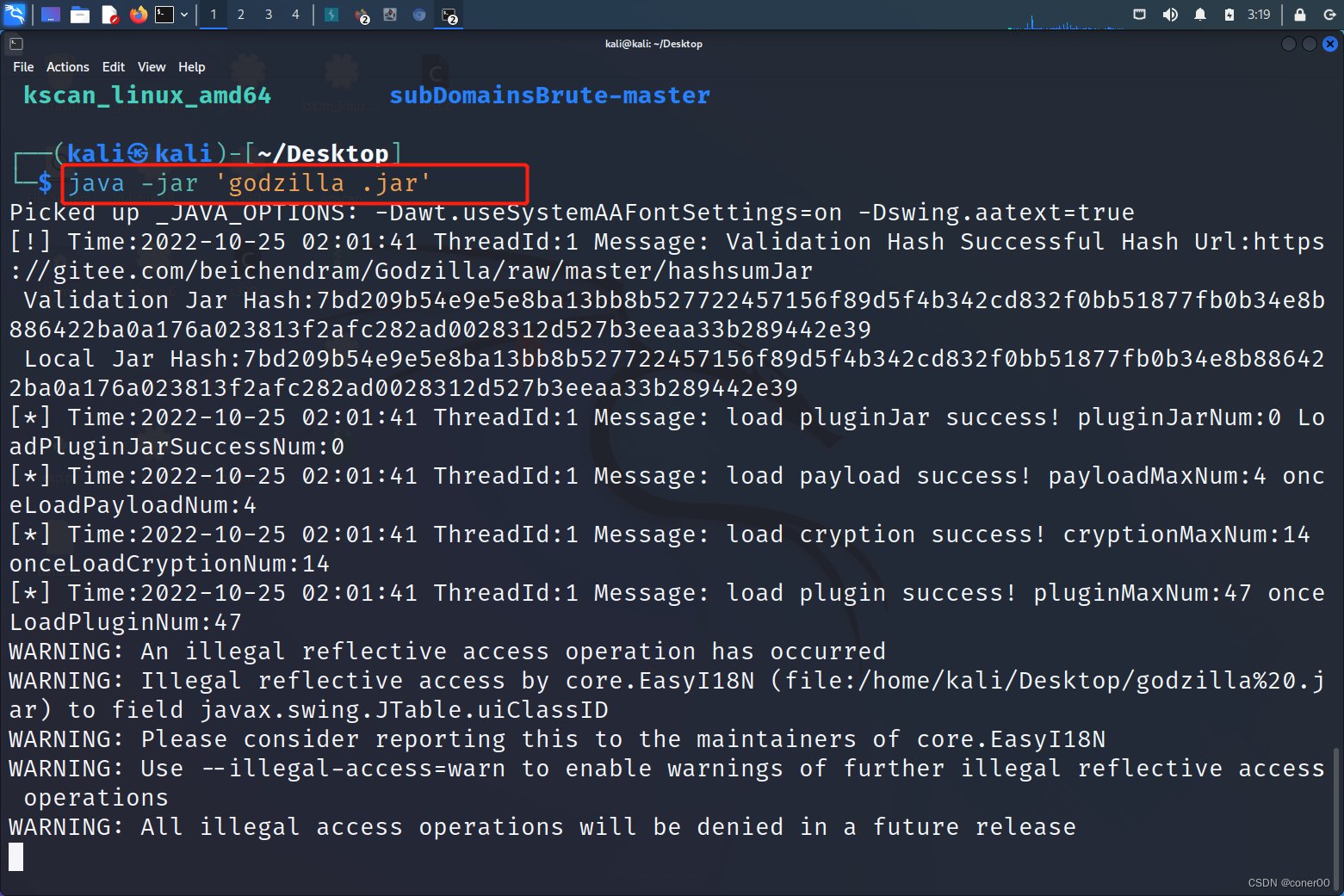
Task: Click the pluginMaxNum:47 text
Action: [1143, 593]
